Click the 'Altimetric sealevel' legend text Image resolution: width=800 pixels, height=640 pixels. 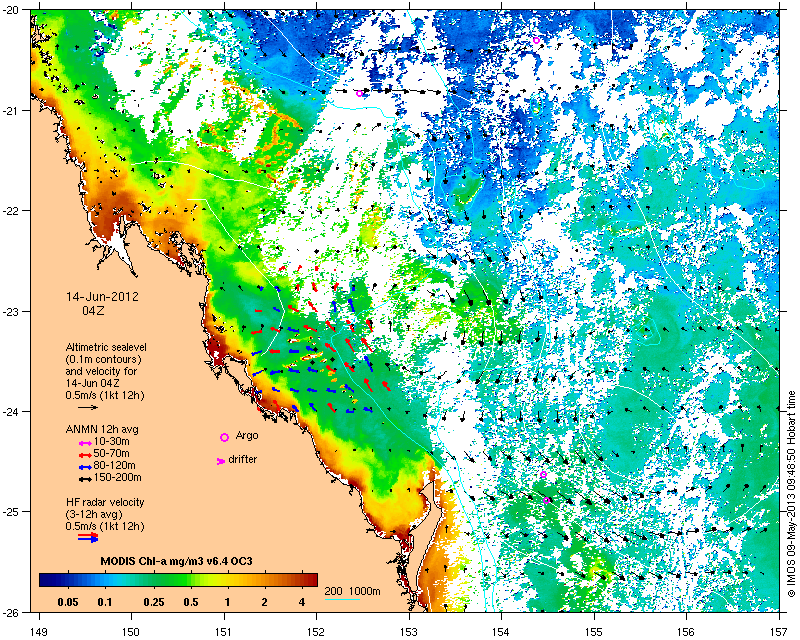tap(106, 347)
